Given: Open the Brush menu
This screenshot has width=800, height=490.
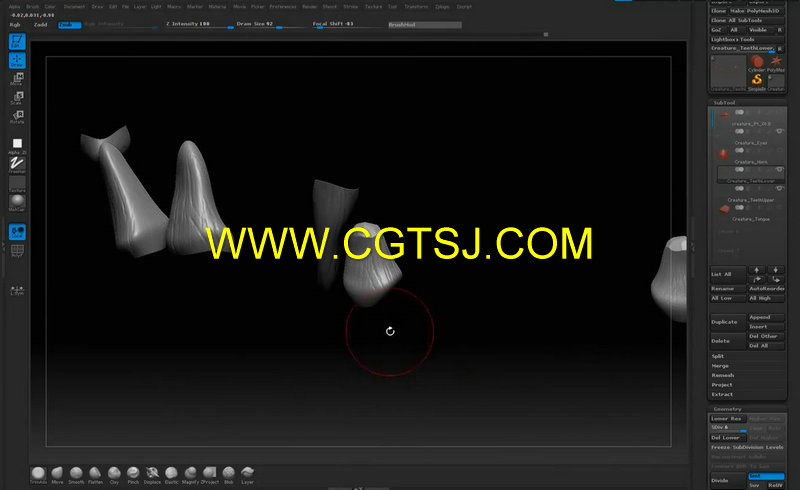Looking at the screenshot, I should tap(32, 7).
